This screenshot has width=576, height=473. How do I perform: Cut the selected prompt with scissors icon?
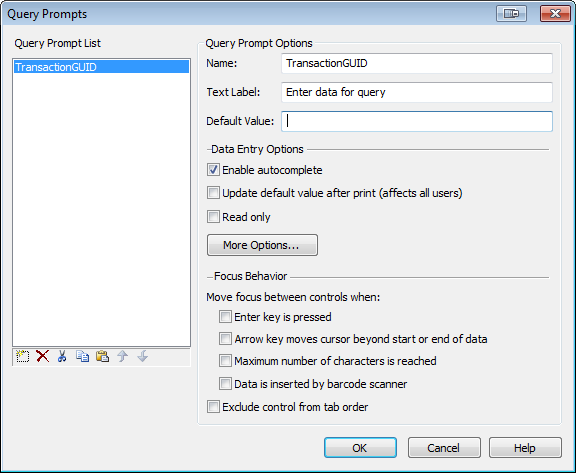(x=62, y=356)
